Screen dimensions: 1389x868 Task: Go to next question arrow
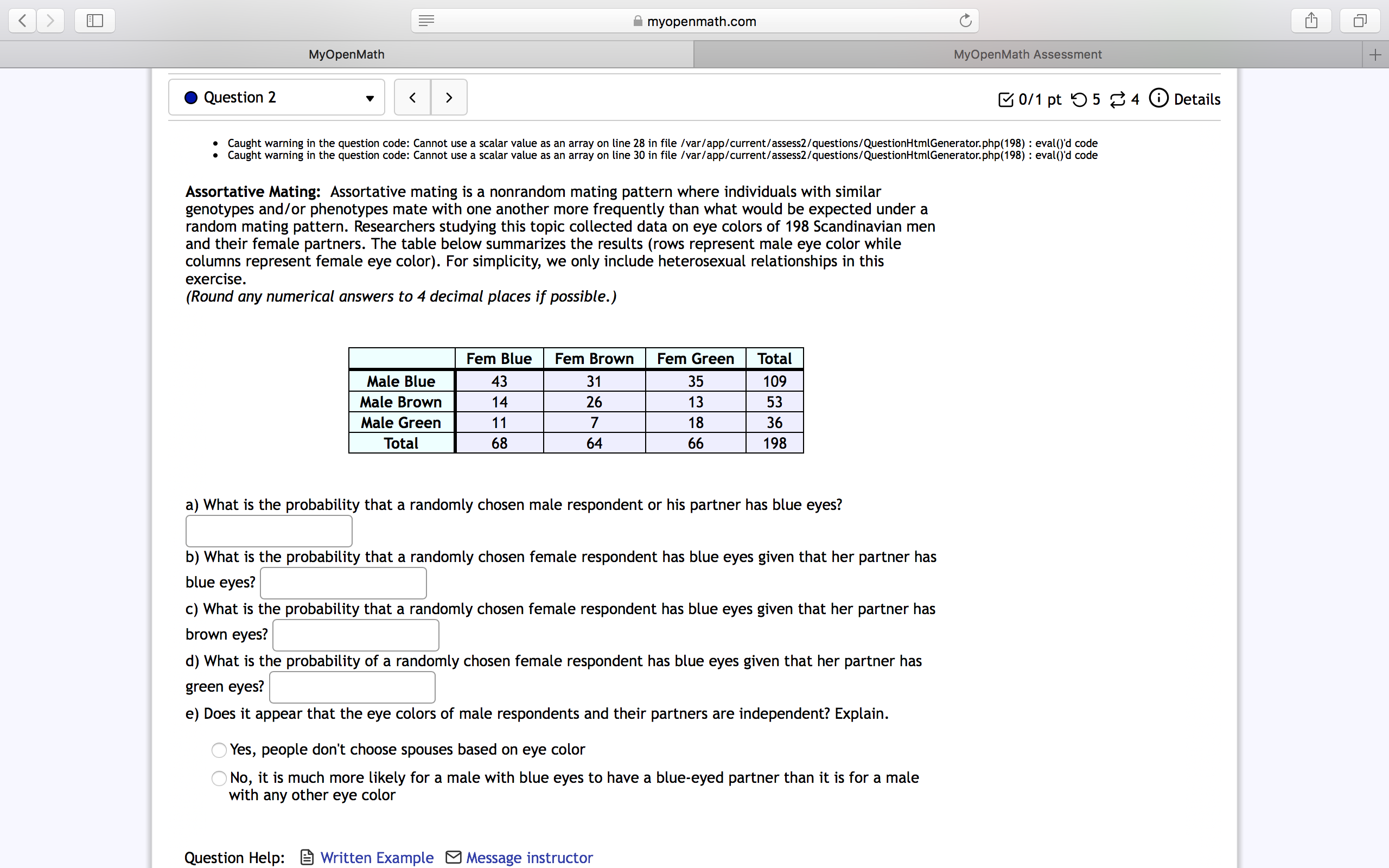pyautogui.click(x=449, y=98)
